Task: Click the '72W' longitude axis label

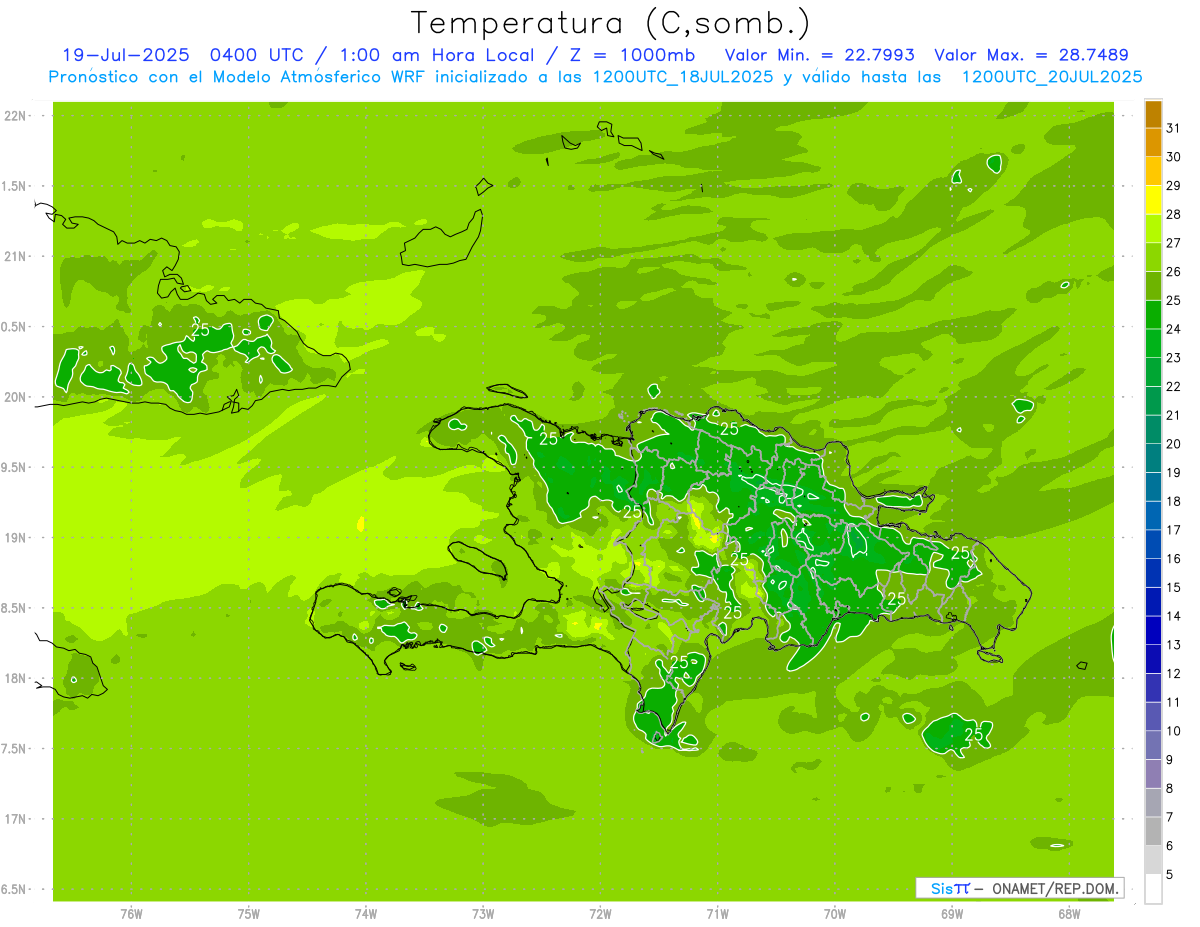Action: pos(600,914)
